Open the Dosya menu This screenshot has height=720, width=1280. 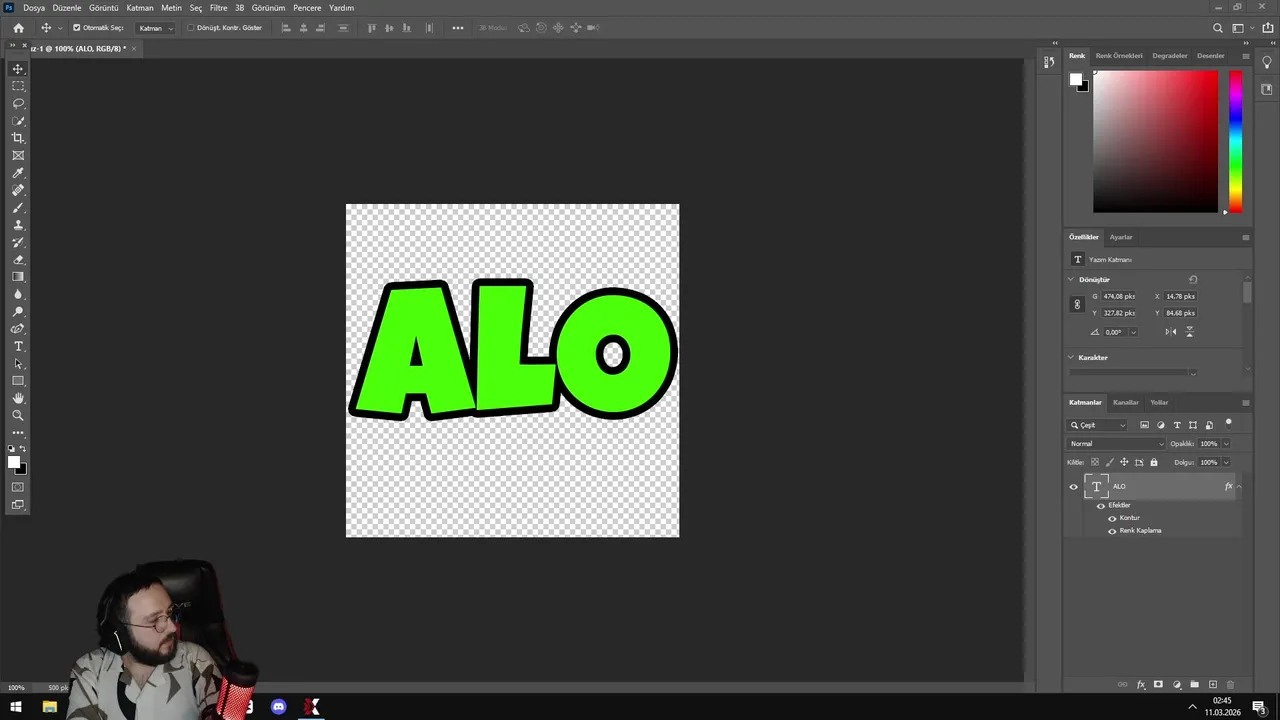[x=34, y=8]
